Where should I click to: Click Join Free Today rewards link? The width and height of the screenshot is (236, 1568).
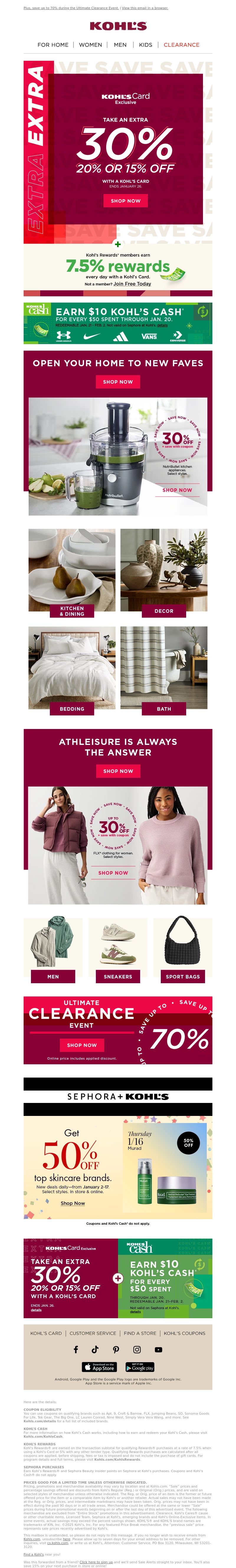(132, 284)
